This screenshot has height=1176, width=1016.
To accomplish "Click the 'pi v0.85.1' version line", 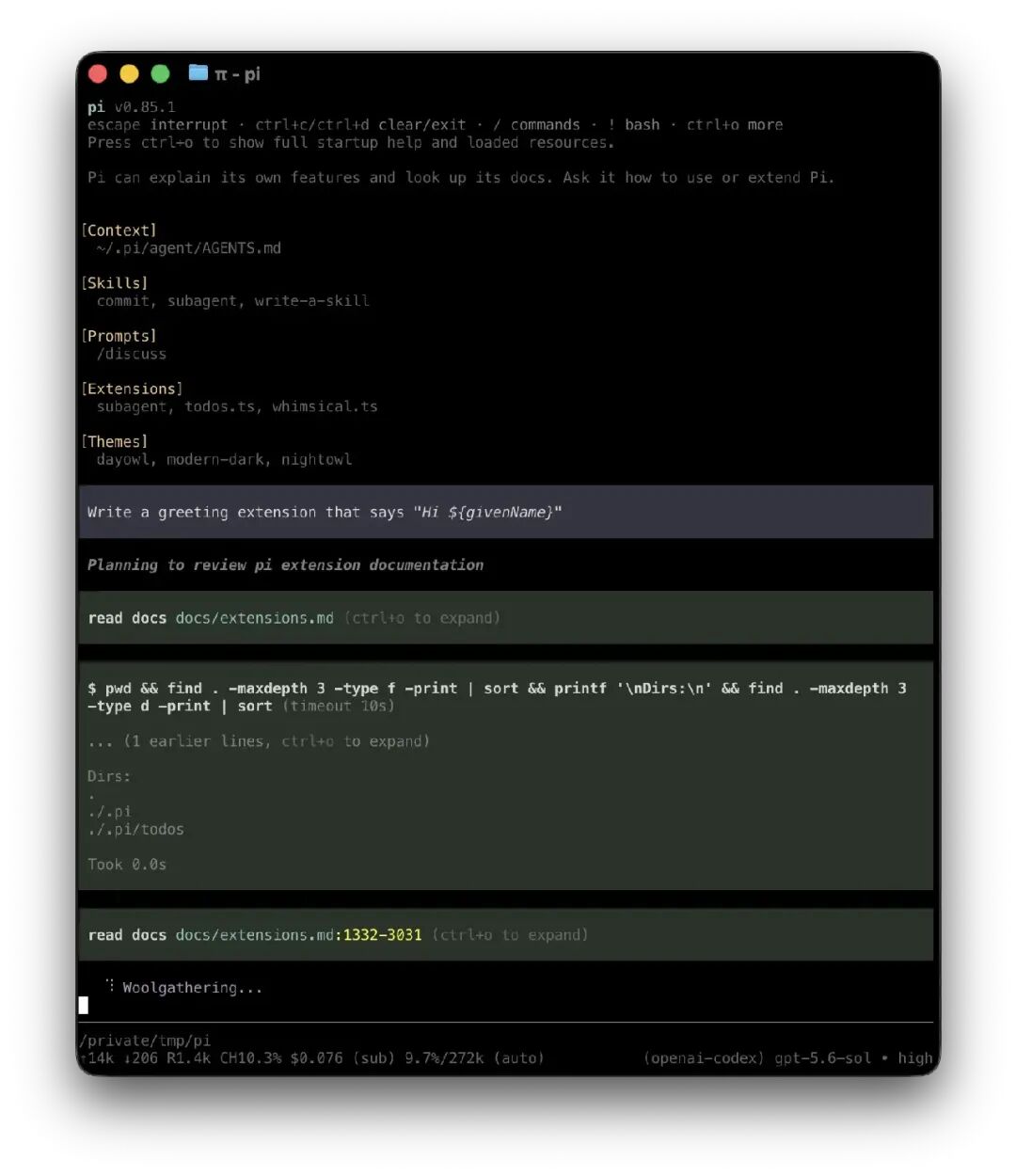I will tap(132, 107).
